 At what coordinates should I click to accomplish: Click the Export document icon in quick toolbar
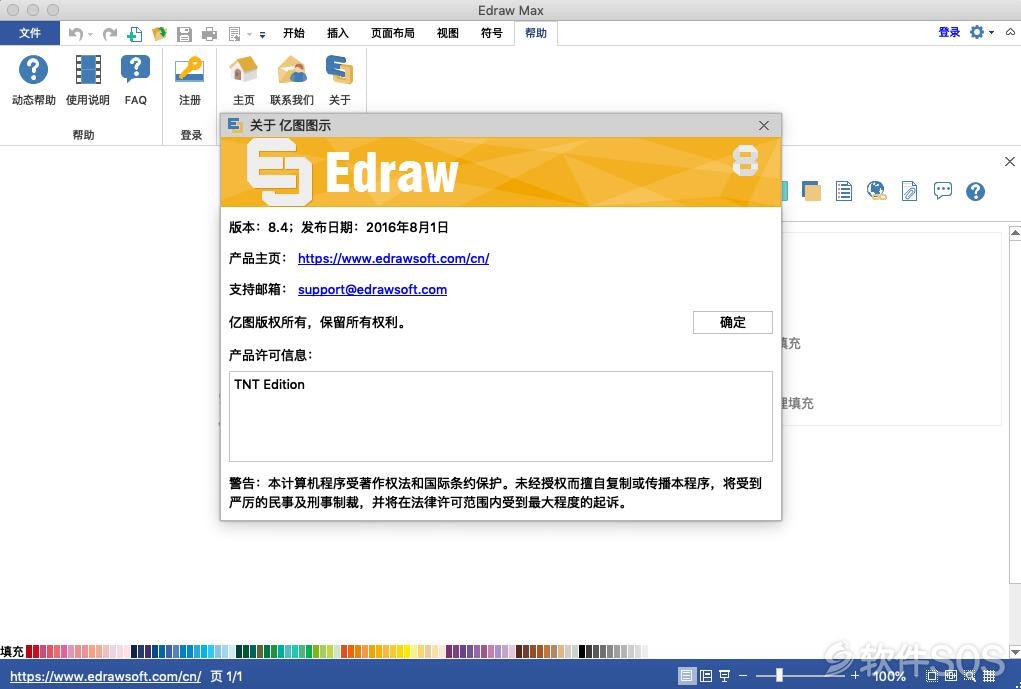point(234,34)
